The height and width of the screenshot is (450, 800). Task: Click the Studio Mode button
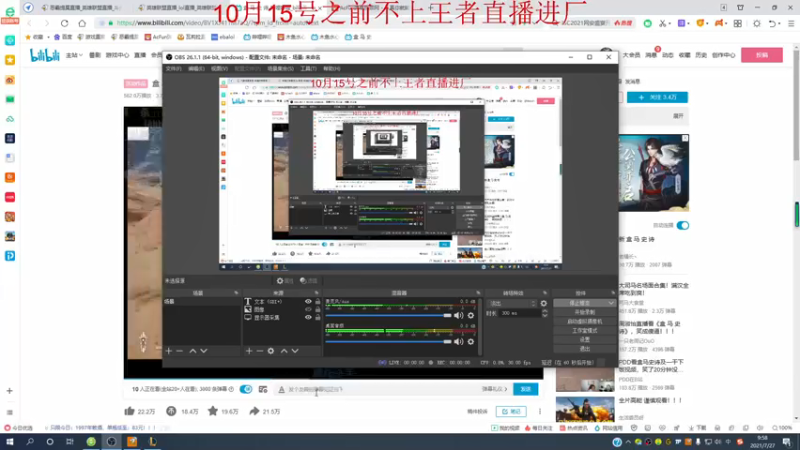[x=585, y=331]
